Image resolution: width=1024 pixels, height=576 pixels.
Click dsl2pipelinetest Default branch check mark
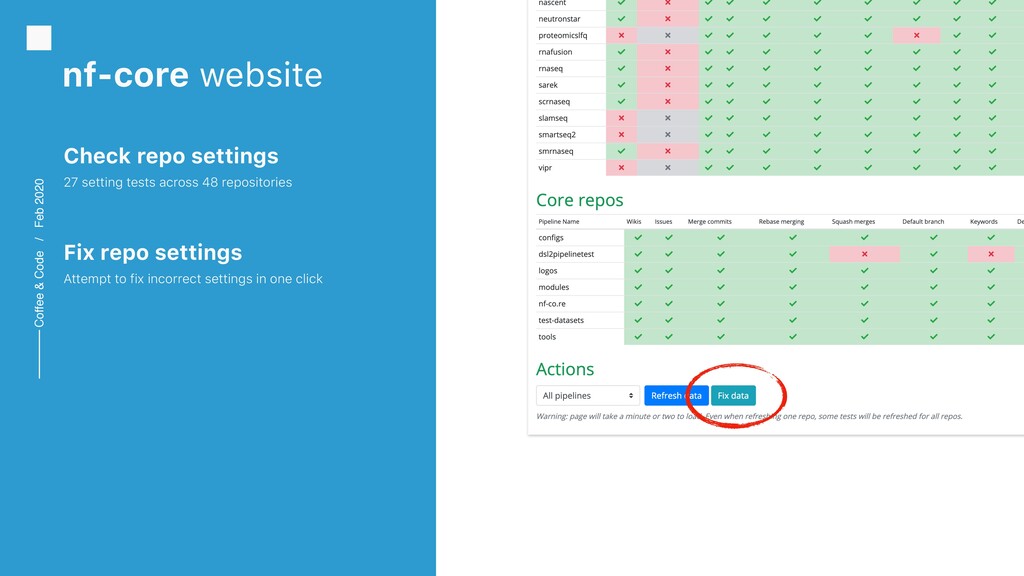click(934, 254)
